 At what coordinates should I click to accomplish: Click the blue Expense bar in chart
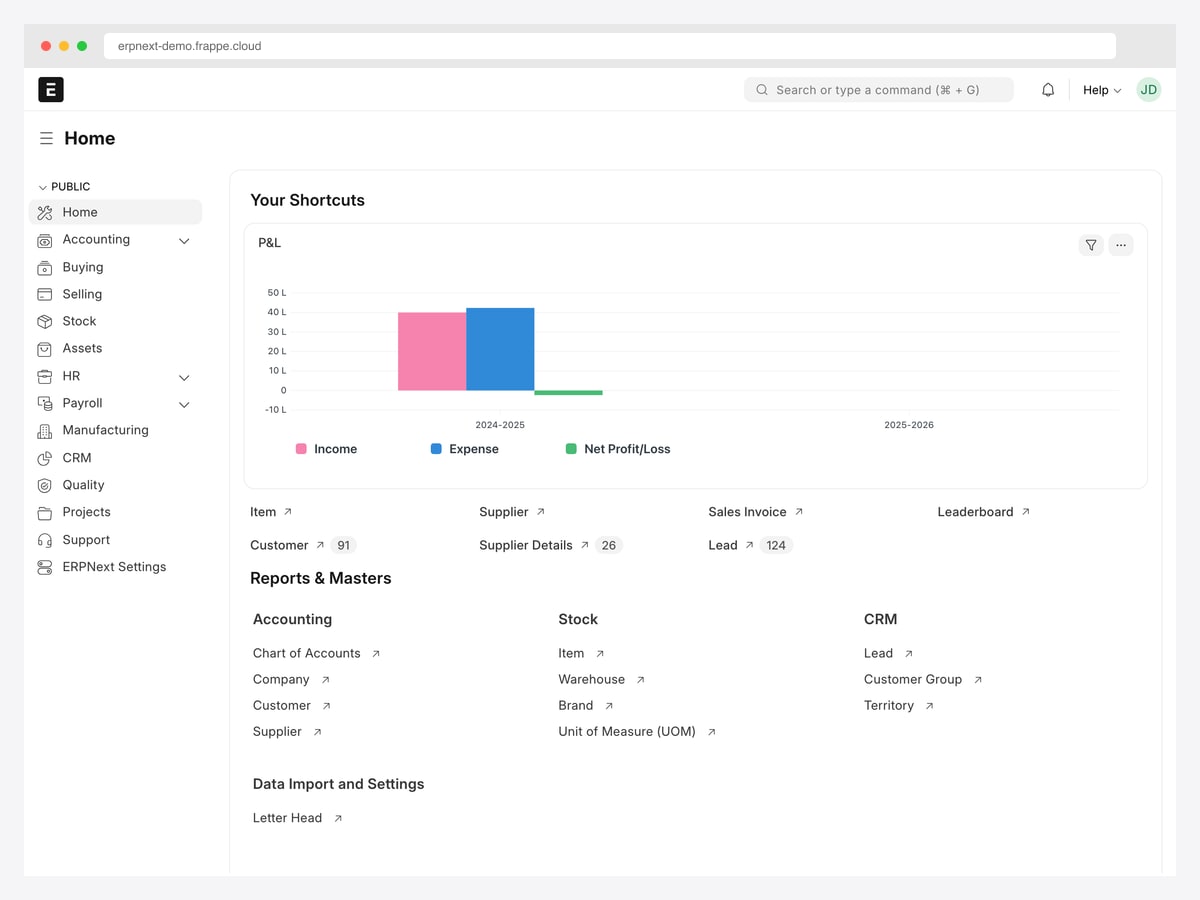(x=500, y=349)
